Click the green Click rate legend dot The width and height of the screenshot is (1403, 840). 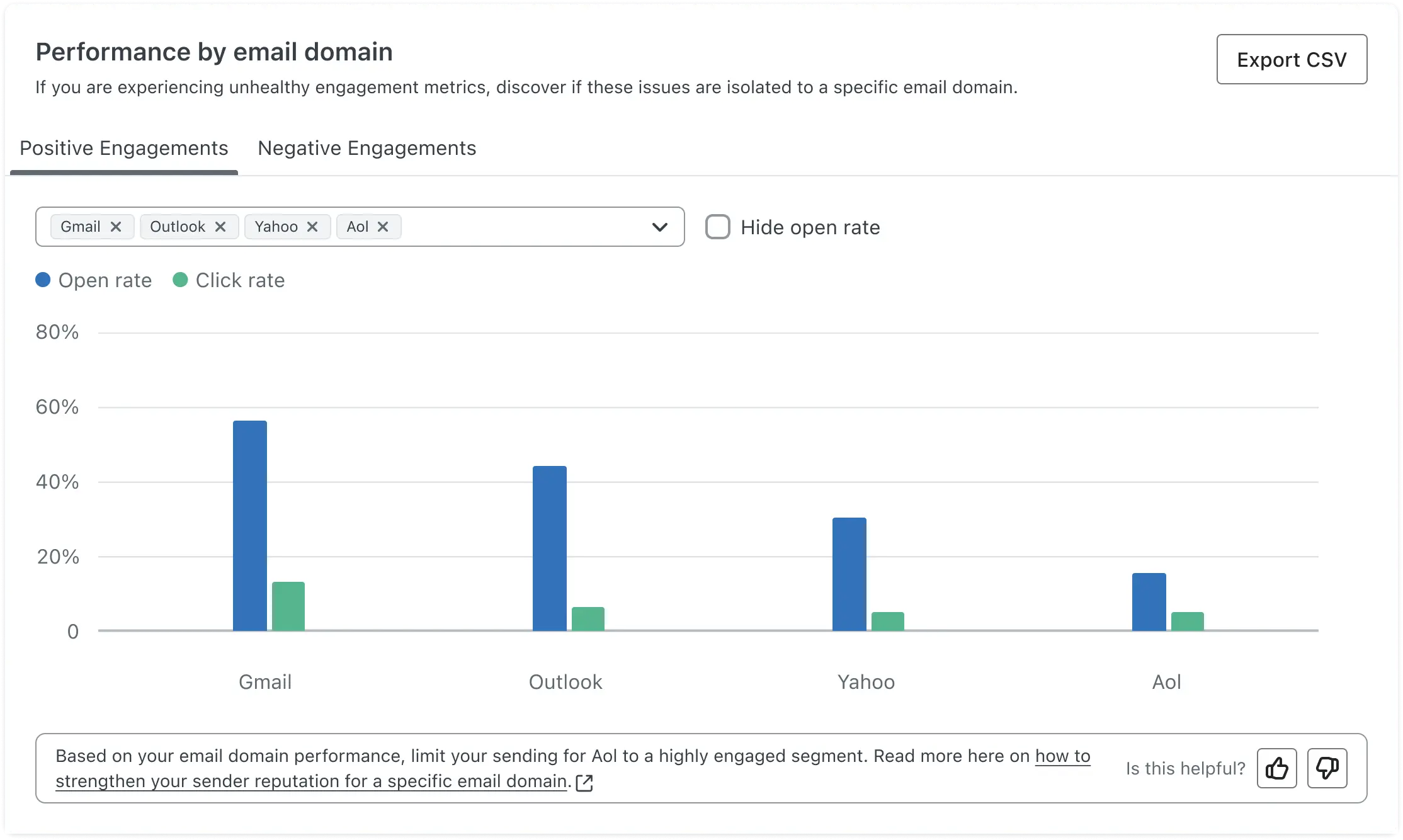(x=180, y=280)
